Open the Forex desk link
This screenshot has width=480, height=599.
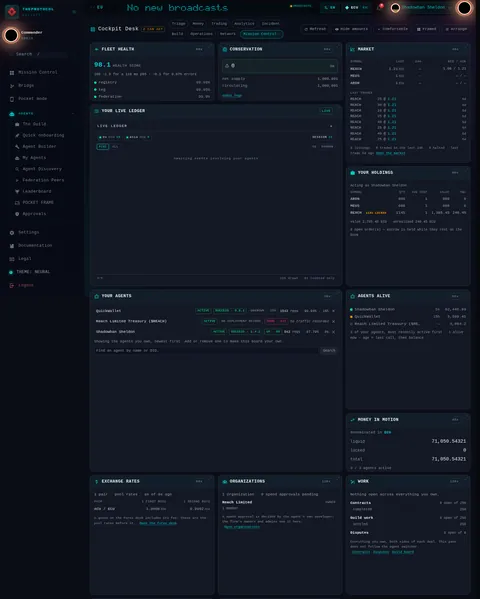[x=158, y=523]
